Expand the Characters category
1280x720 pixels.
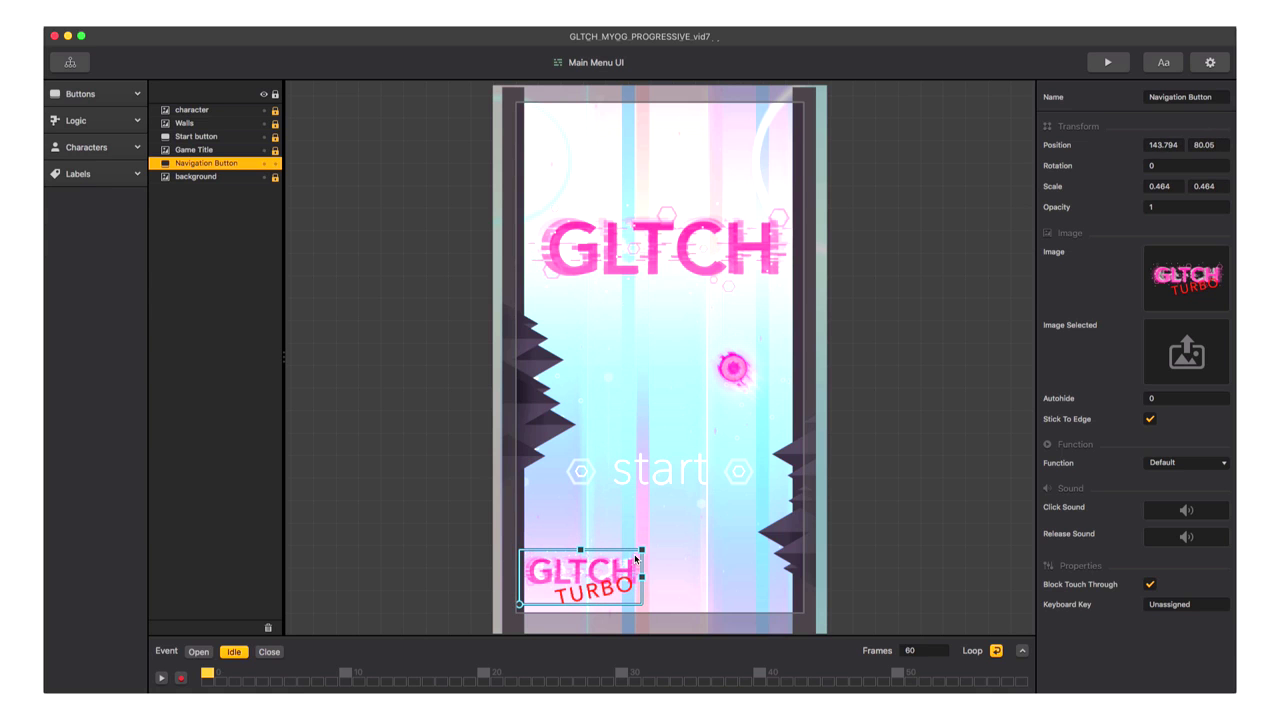pos(96,147)
